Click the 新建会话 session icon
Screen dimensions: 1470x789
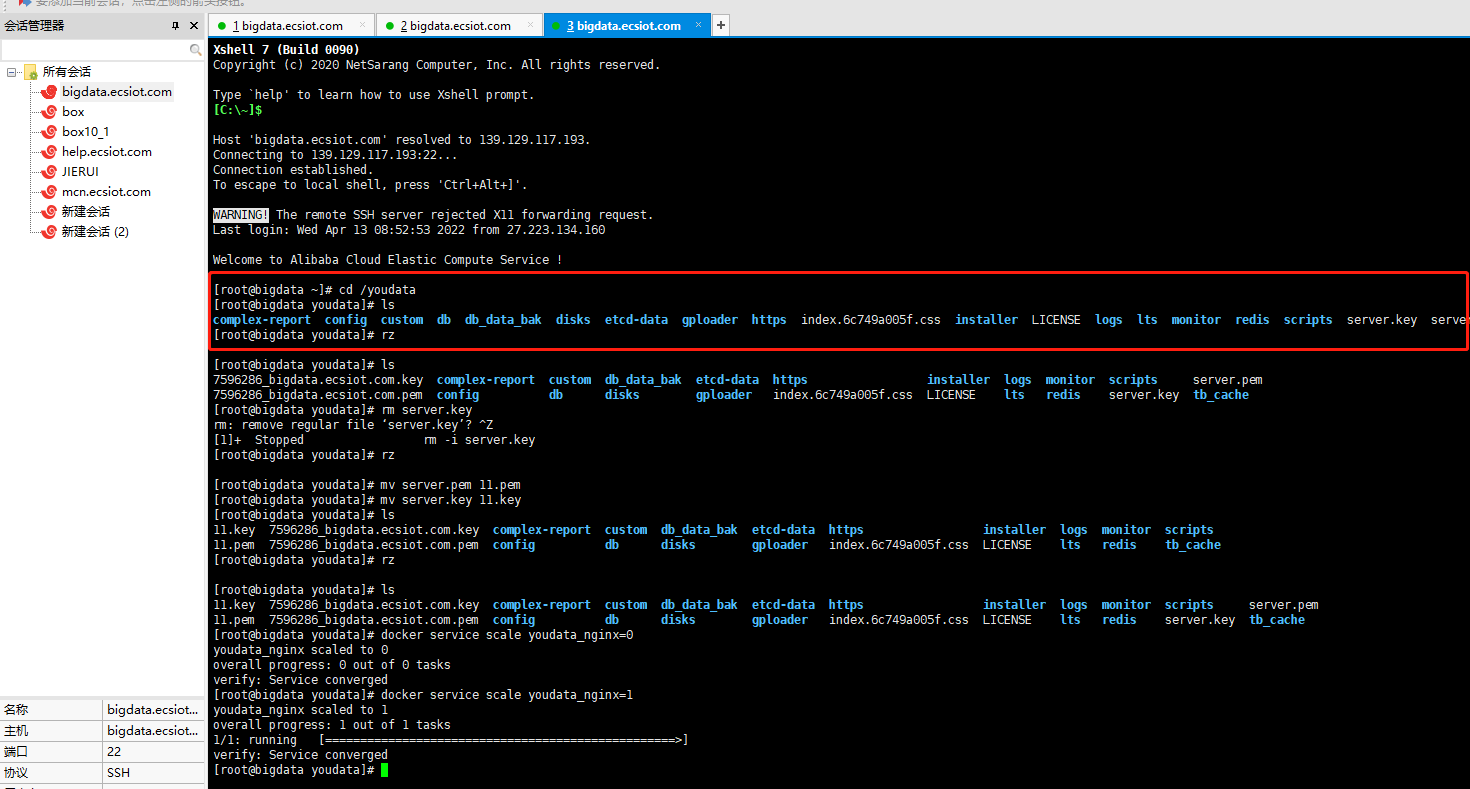coord(49,212)
